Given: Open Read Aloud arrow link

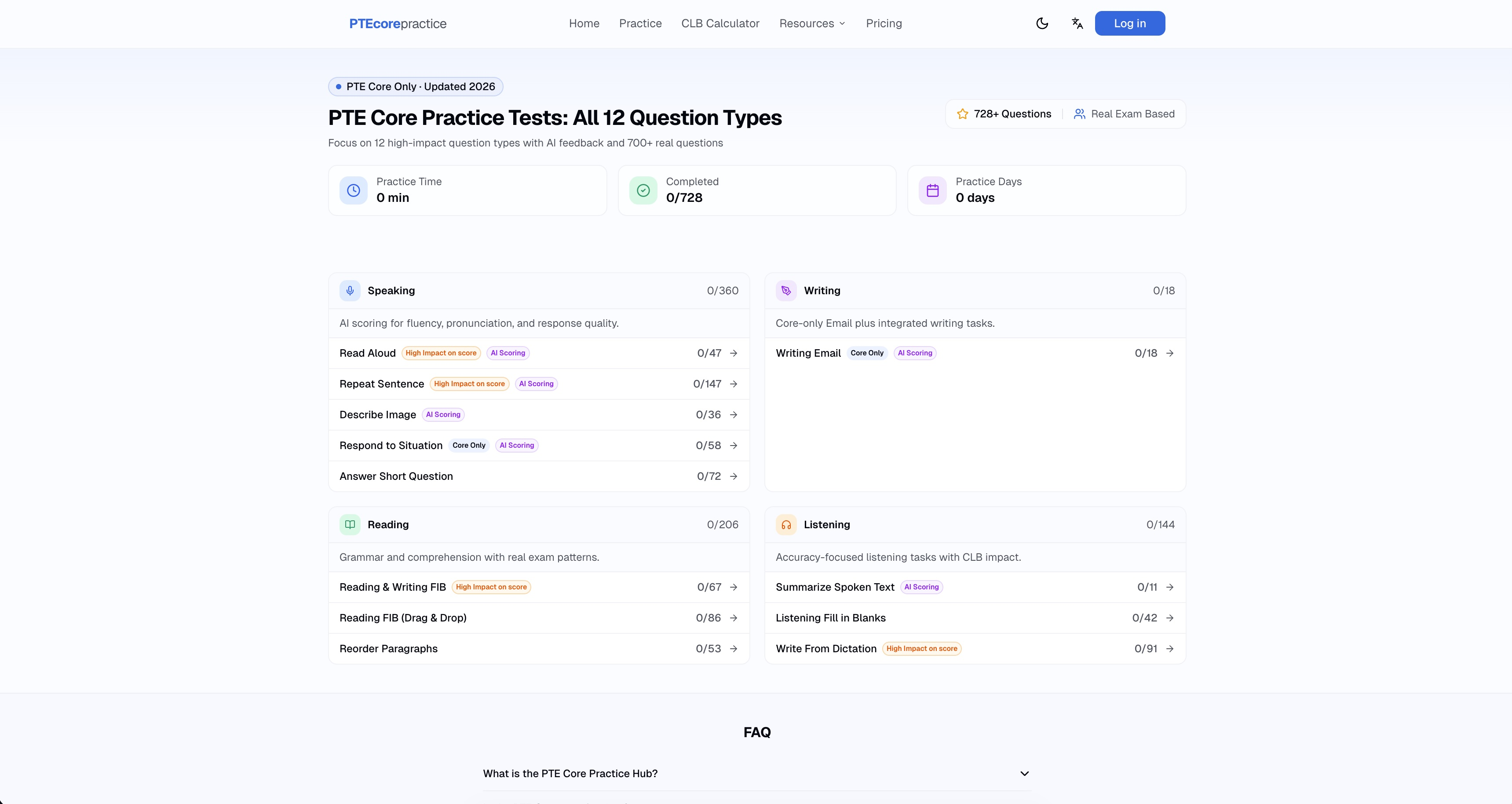Looking at the screenshot, I should (733, 353).
